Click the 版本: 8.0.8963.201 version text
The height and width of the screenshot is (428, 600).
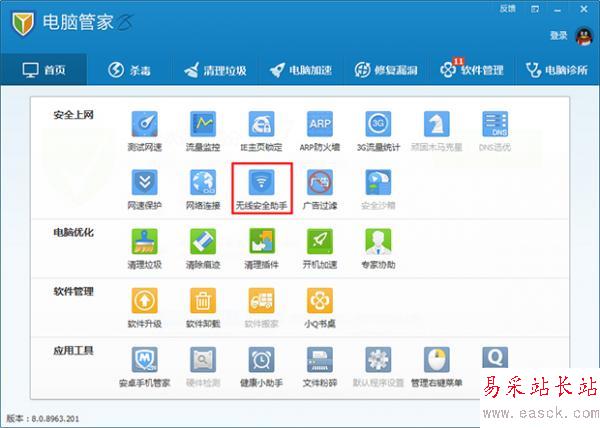pos(43,418)
